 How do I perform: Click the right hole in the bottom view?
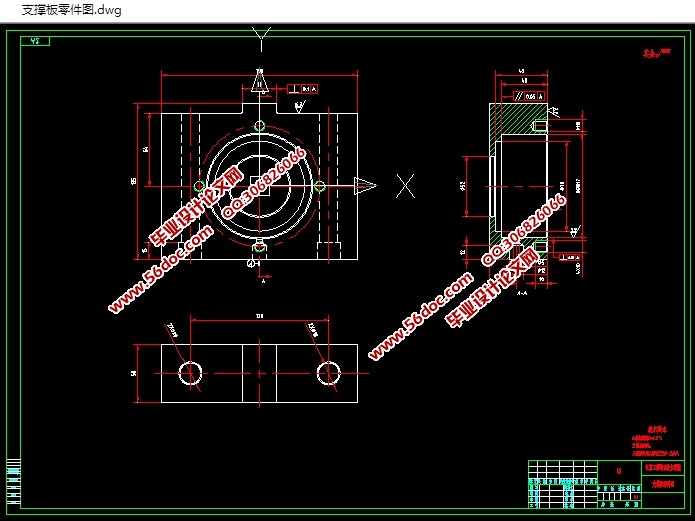(327, 373)
